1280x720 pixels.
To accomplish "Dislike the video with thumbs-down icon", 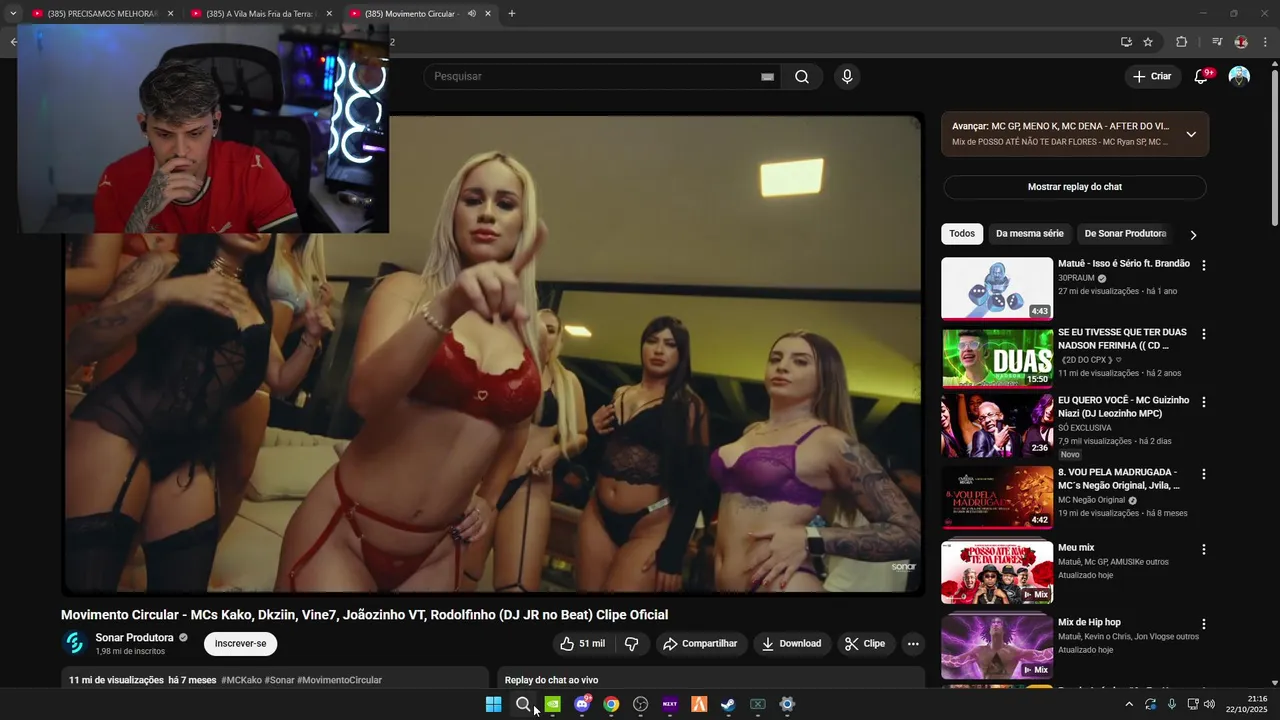I will point(631,644).
